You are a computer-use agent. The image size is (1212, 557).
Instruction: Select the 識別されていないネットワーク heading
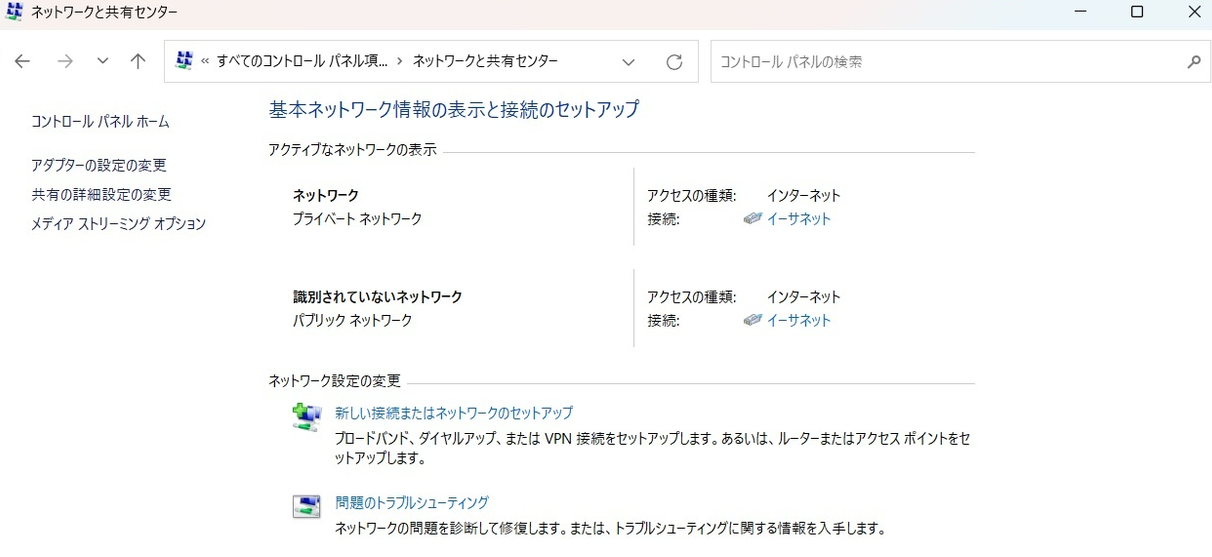377,298
